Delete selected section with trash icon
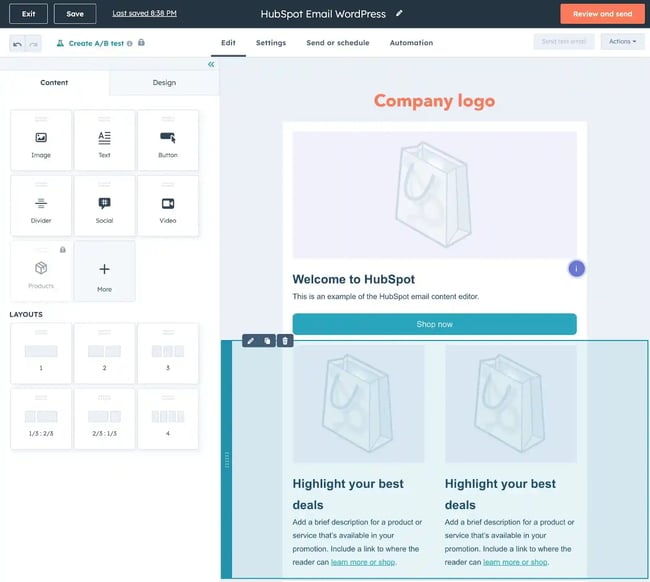 [284, 341]
